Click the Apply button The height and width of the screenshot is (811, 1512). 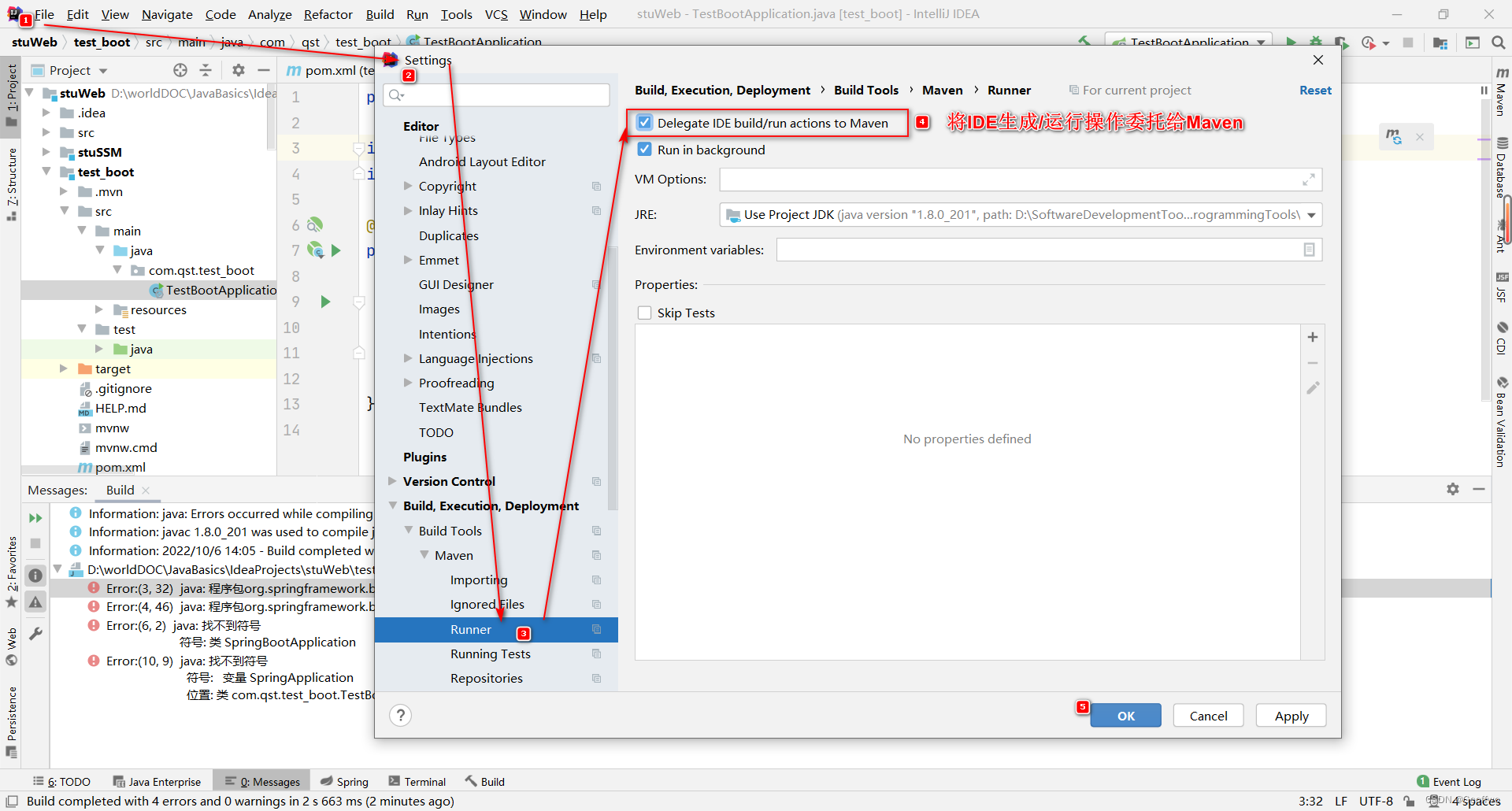pyautogui.click(x=1291, y=716)
